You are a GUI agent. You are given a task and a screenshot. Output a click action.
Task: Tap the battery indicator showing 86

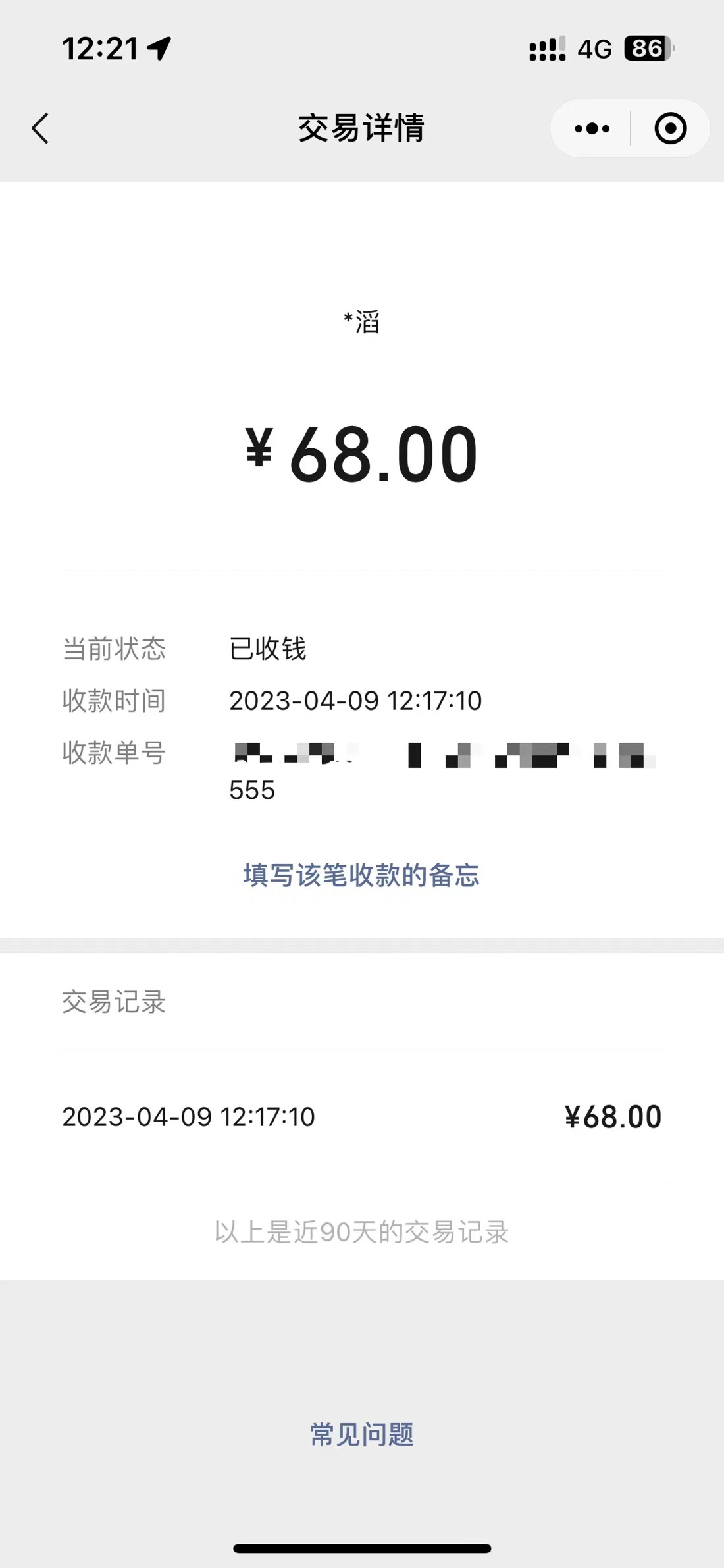click(x=648, y=49)
